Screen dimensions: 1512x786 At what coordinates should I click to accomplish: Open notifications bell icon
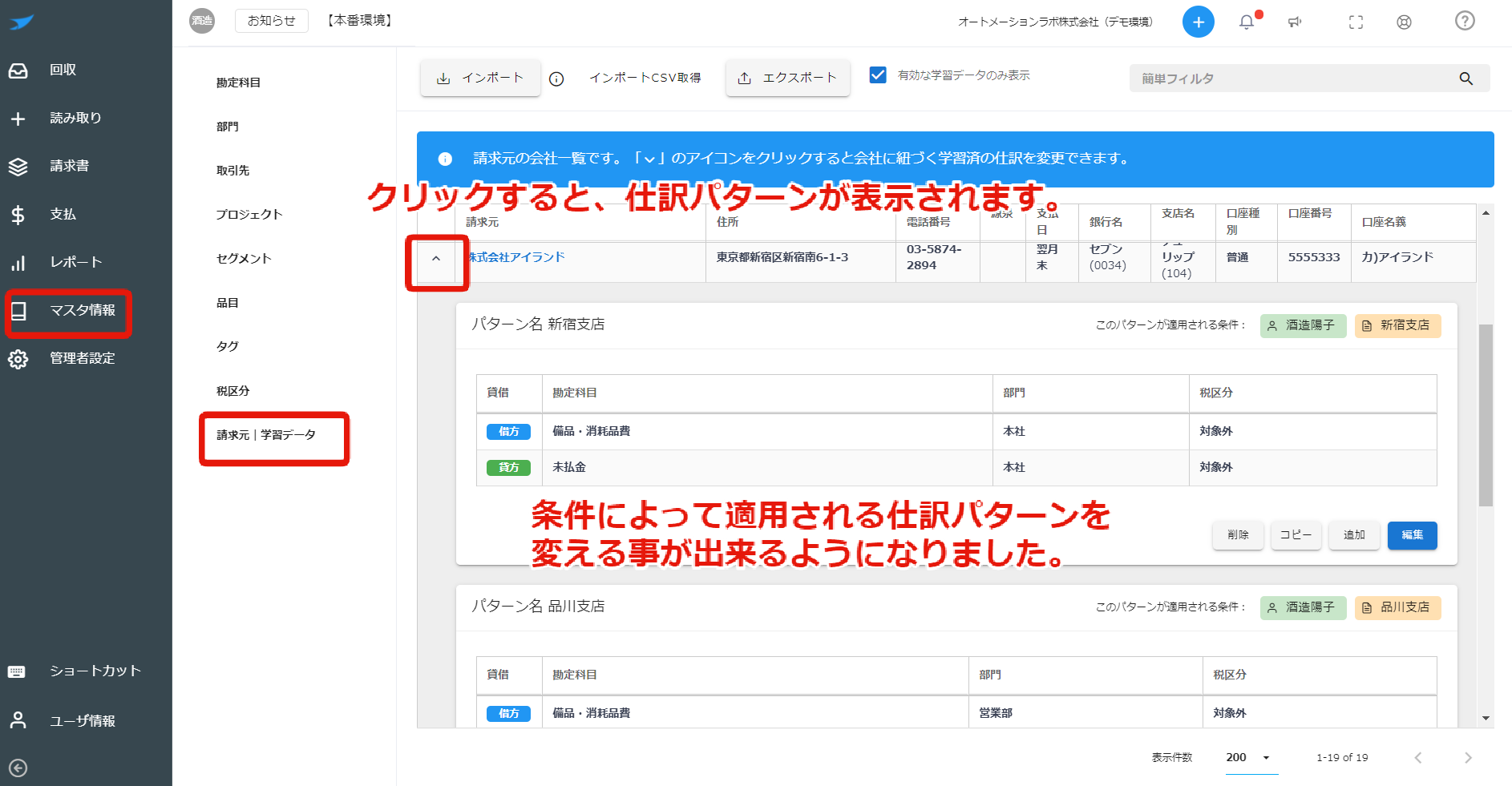coord(1247,22)
